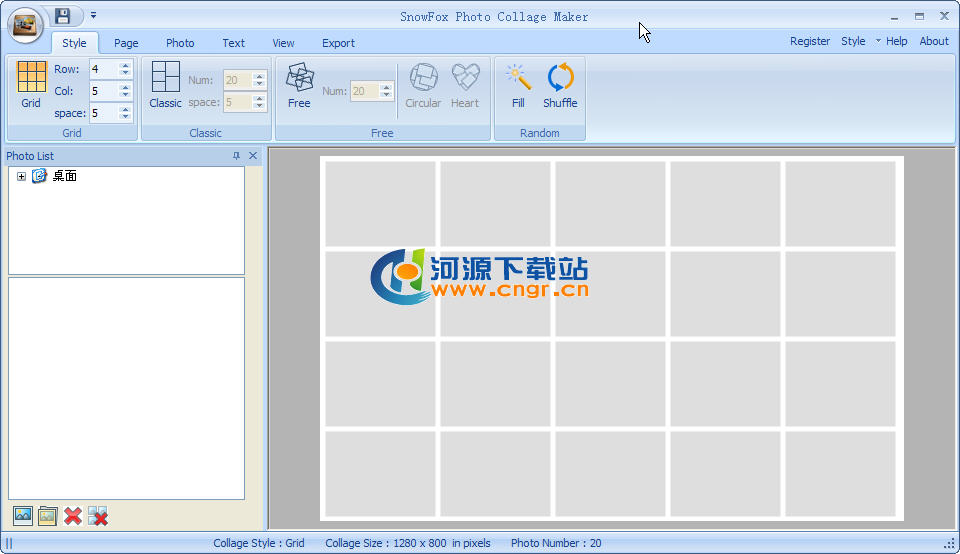Click the status bar resize grip

950,544
